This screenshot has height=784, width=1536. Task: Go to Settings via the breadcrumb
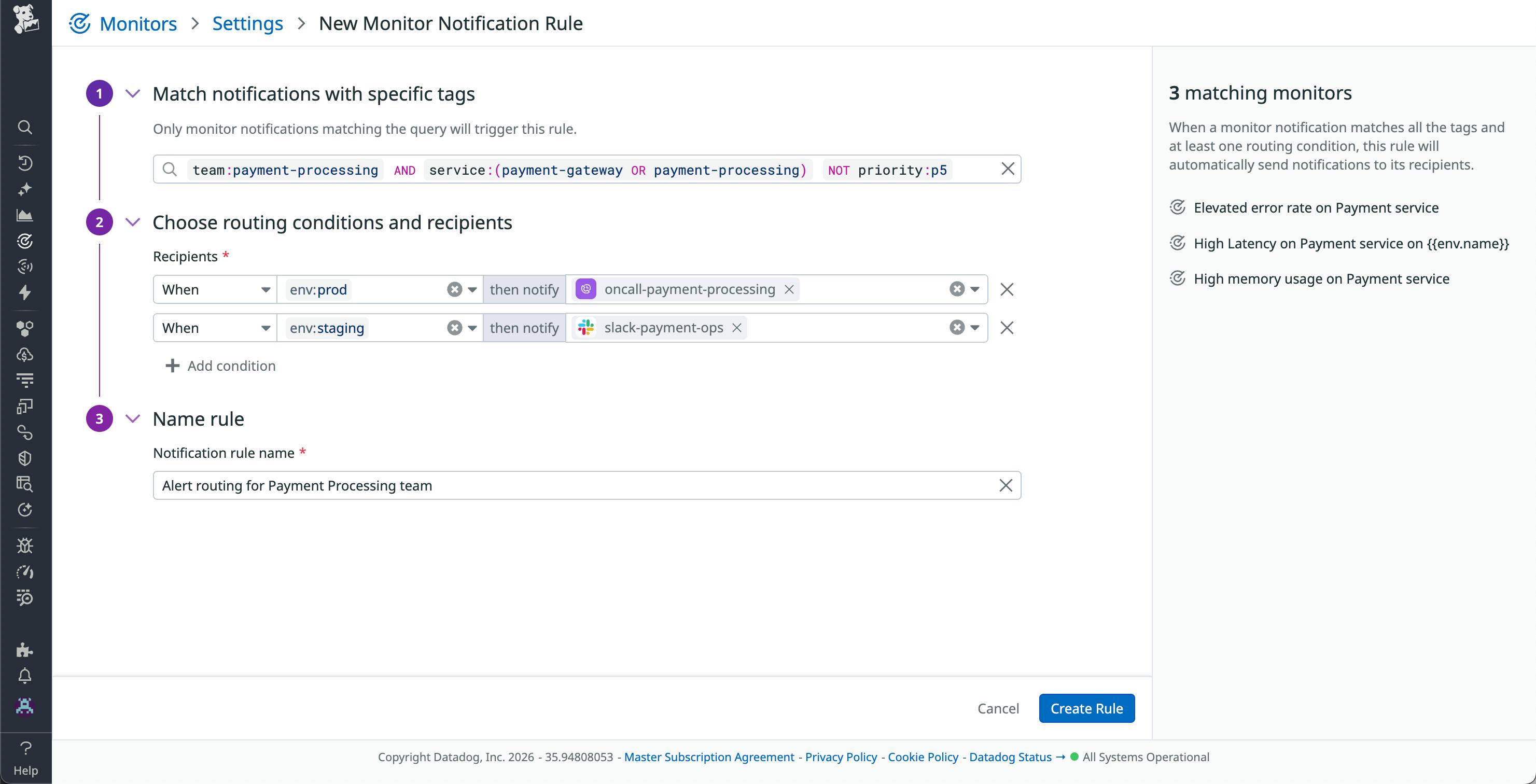click(x=247, y=23)
